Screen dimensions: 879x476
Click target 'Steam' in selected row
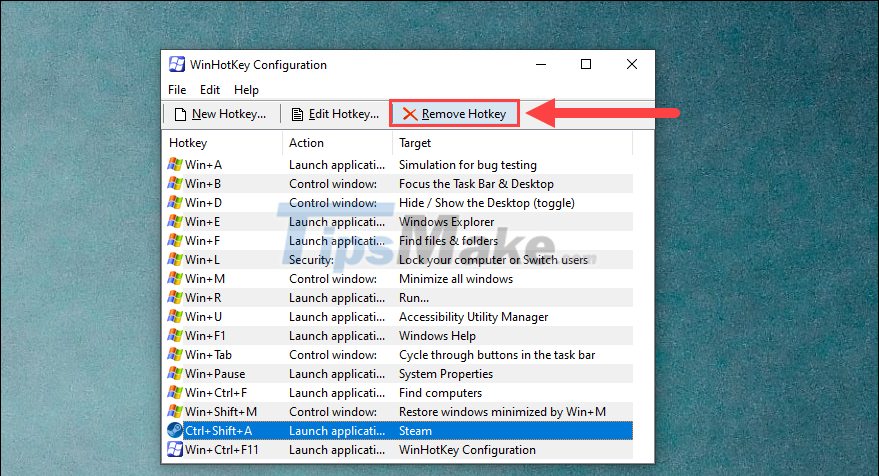tap(415, 431)
